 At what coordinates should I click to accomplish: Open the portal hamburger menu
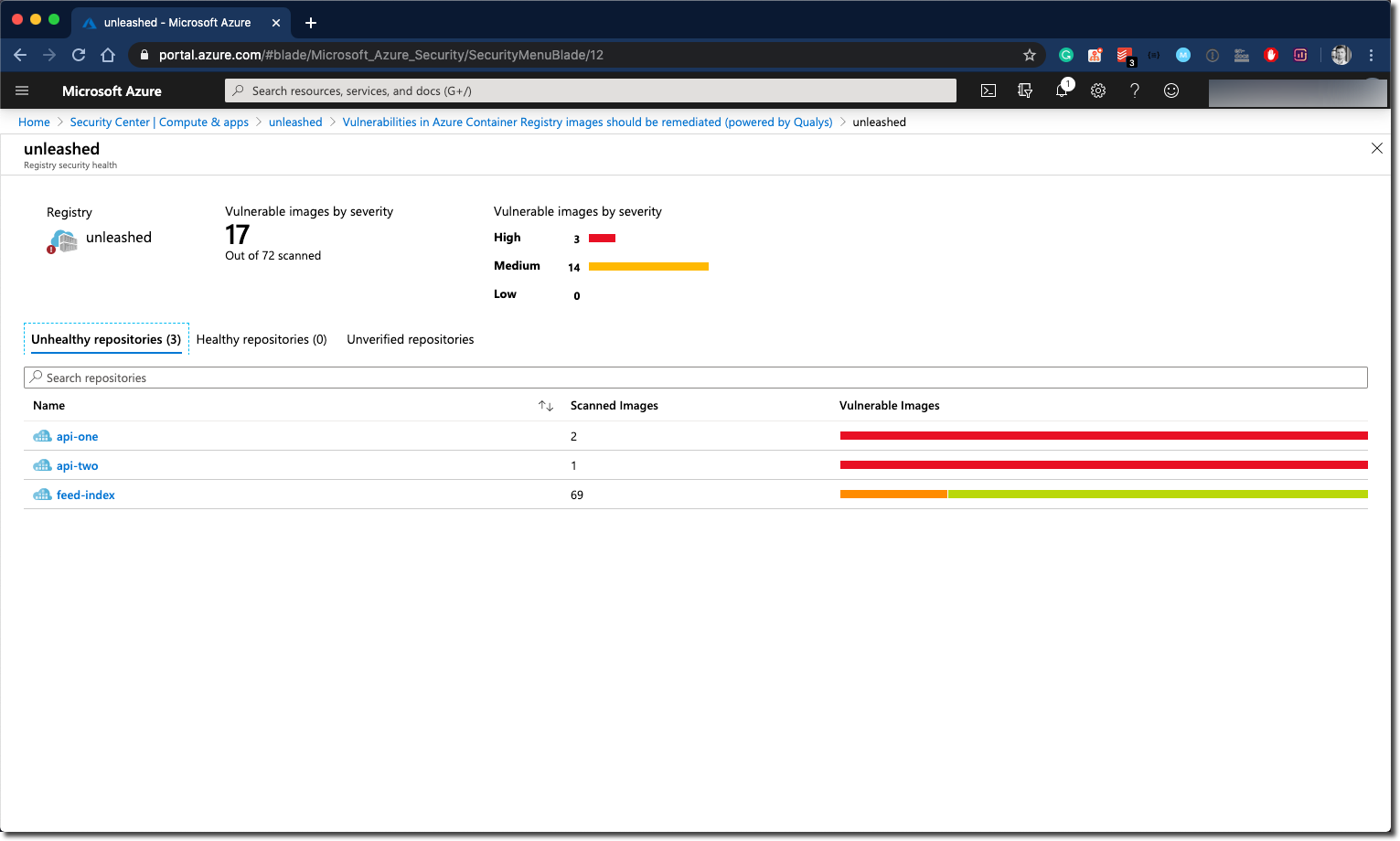pyautogui.click(x=22, y=90)
